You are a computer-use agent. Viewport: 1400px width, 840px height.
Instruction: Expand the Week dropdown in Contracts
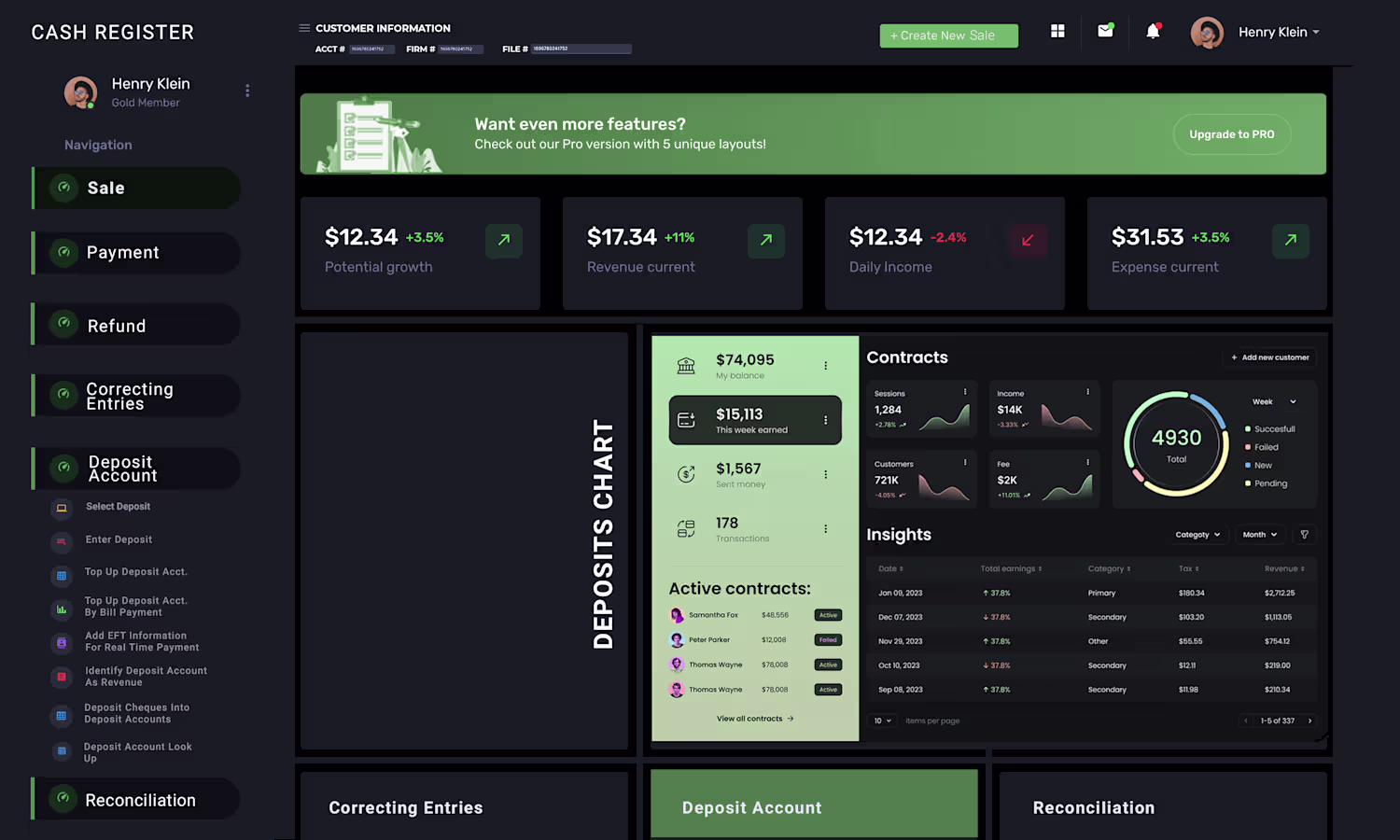[x=1275, y=402]
